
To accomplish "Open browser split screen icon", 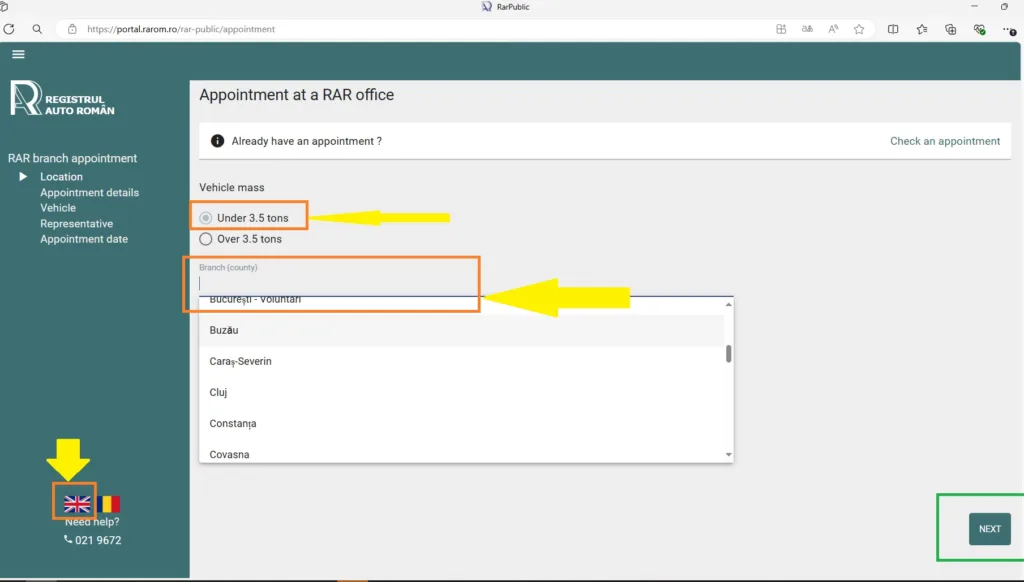I will tap(893, 29).
